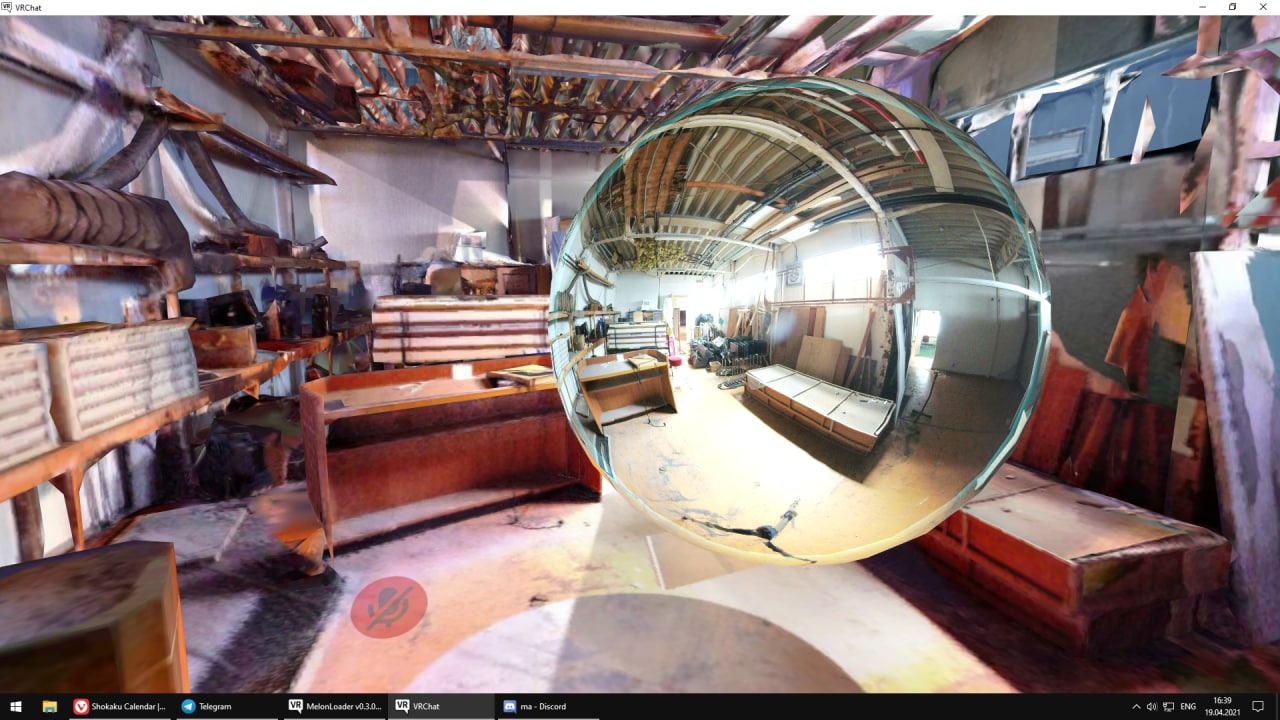The height and width of the screenshot is (720, 1280).
Task: Restore down the VRChat window
Action: point(1232,7)
